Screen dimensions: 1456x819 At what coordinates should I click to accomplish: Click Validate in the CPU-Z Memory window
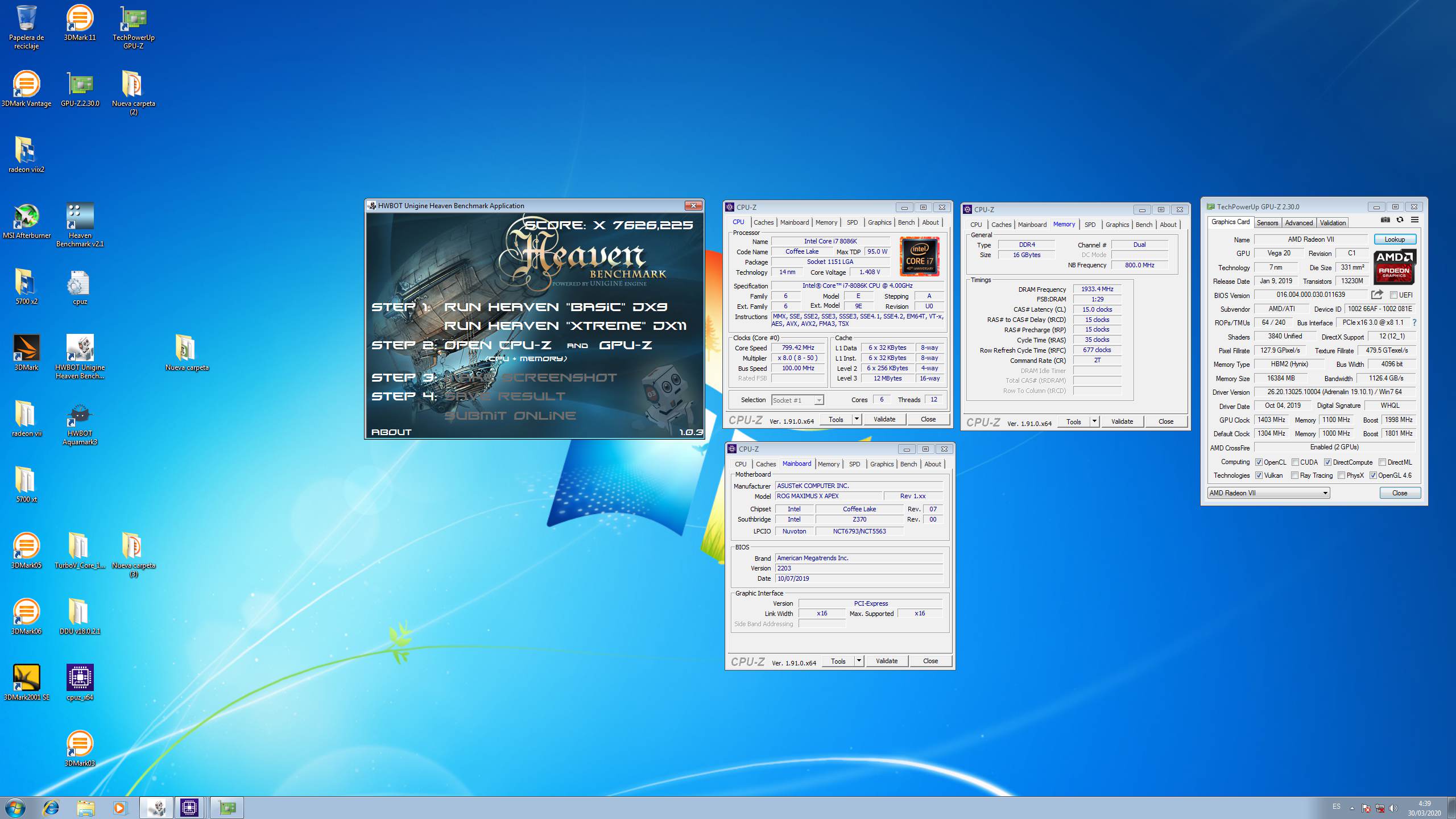click(1122, 421)
